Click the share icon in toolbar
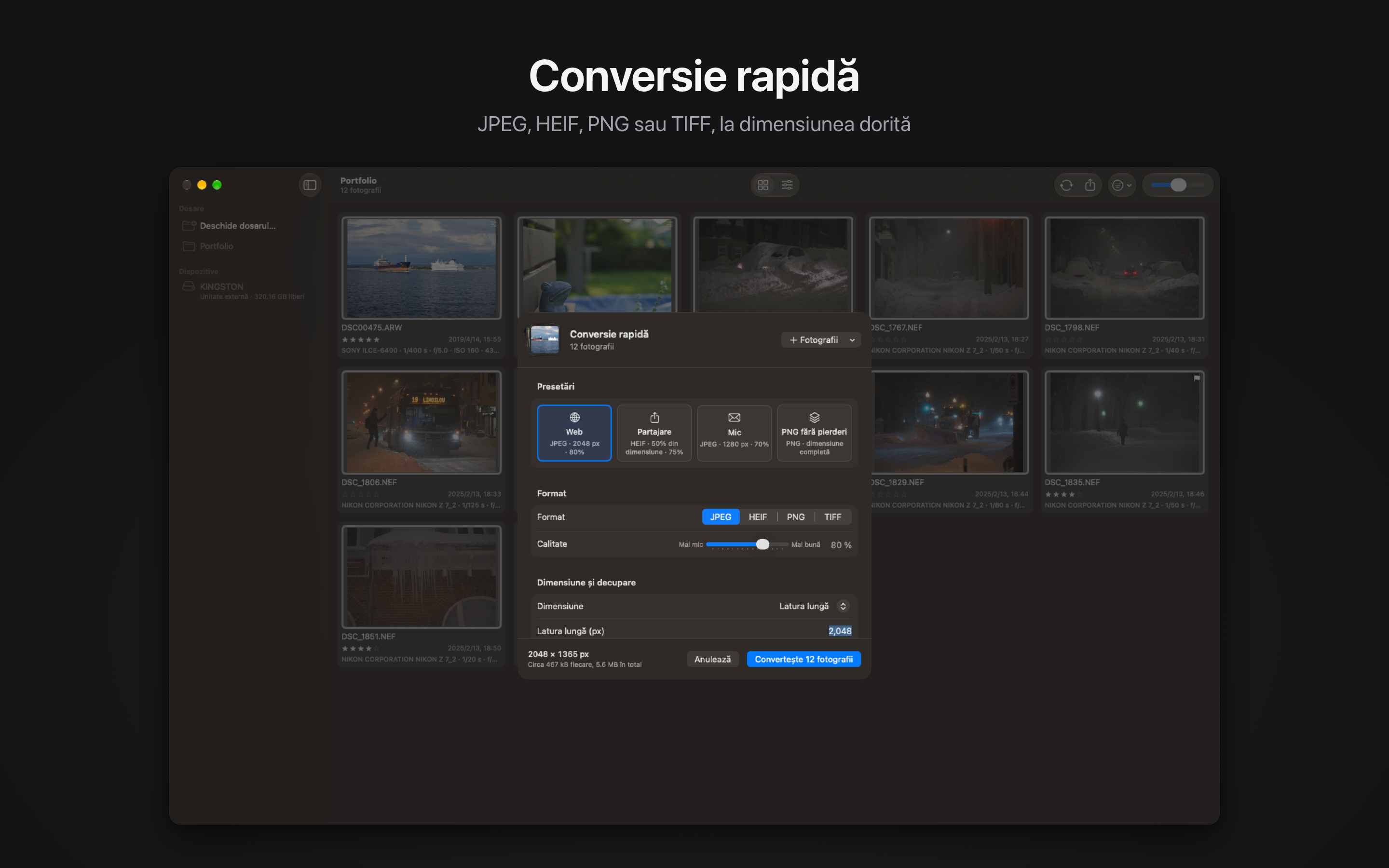The height and width of the screenshot is (868, 1389). point(1090,185)
